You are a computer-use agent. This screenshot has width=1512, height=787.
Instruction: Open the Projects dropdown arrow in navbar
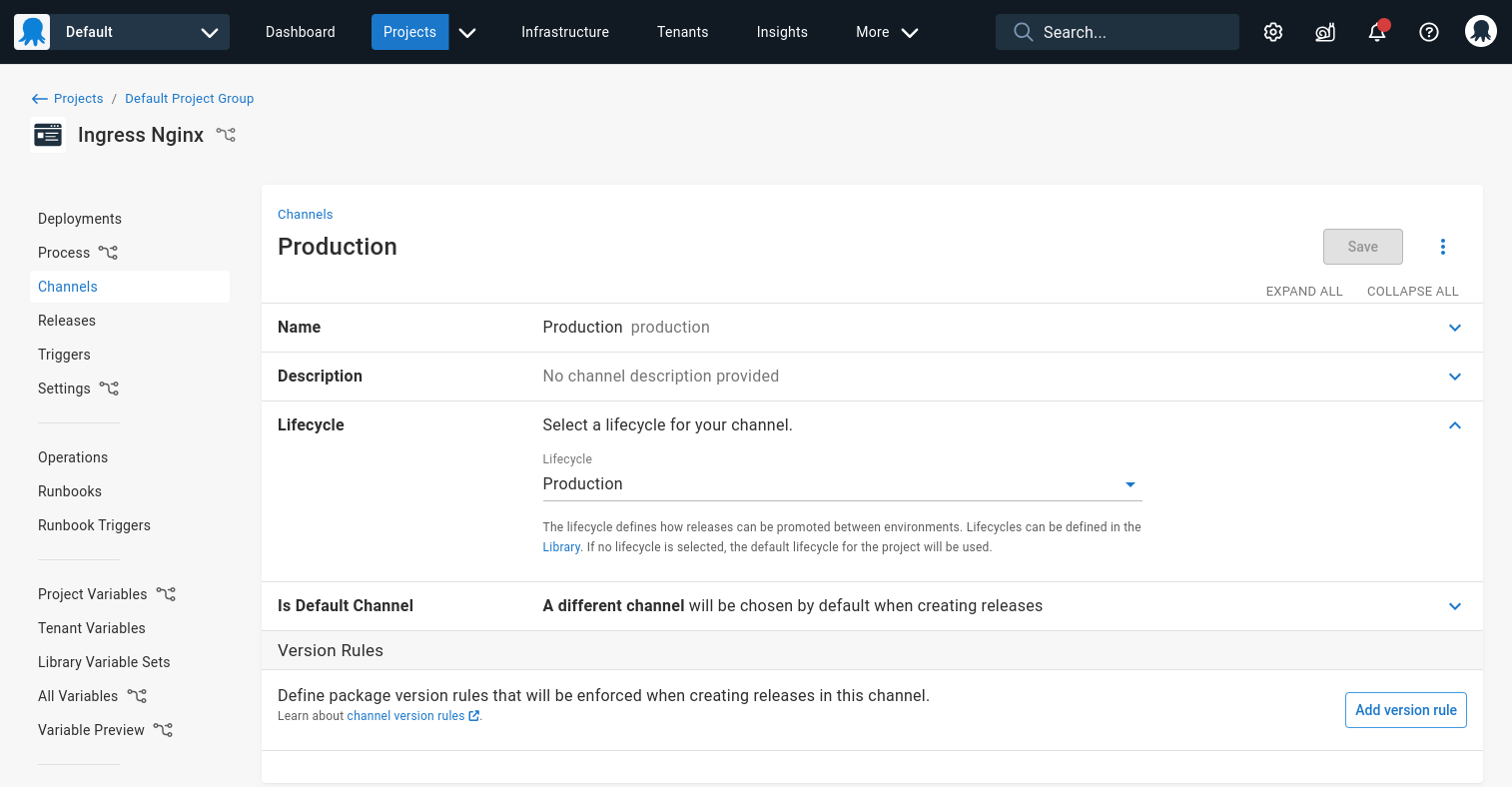click(467, 32)
